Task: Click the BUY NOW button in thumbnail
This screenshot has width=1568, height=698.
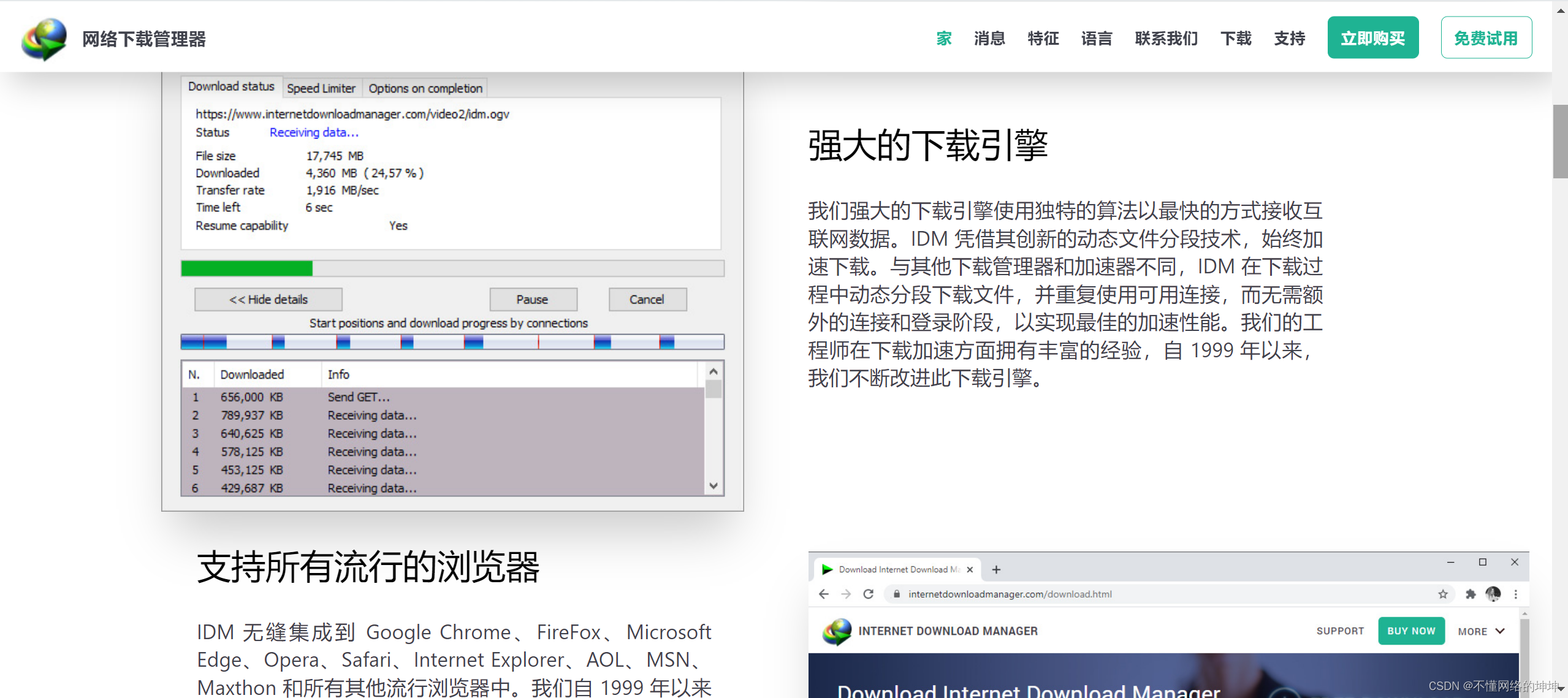Action: pyautogui.click(x=1411, y=631)
